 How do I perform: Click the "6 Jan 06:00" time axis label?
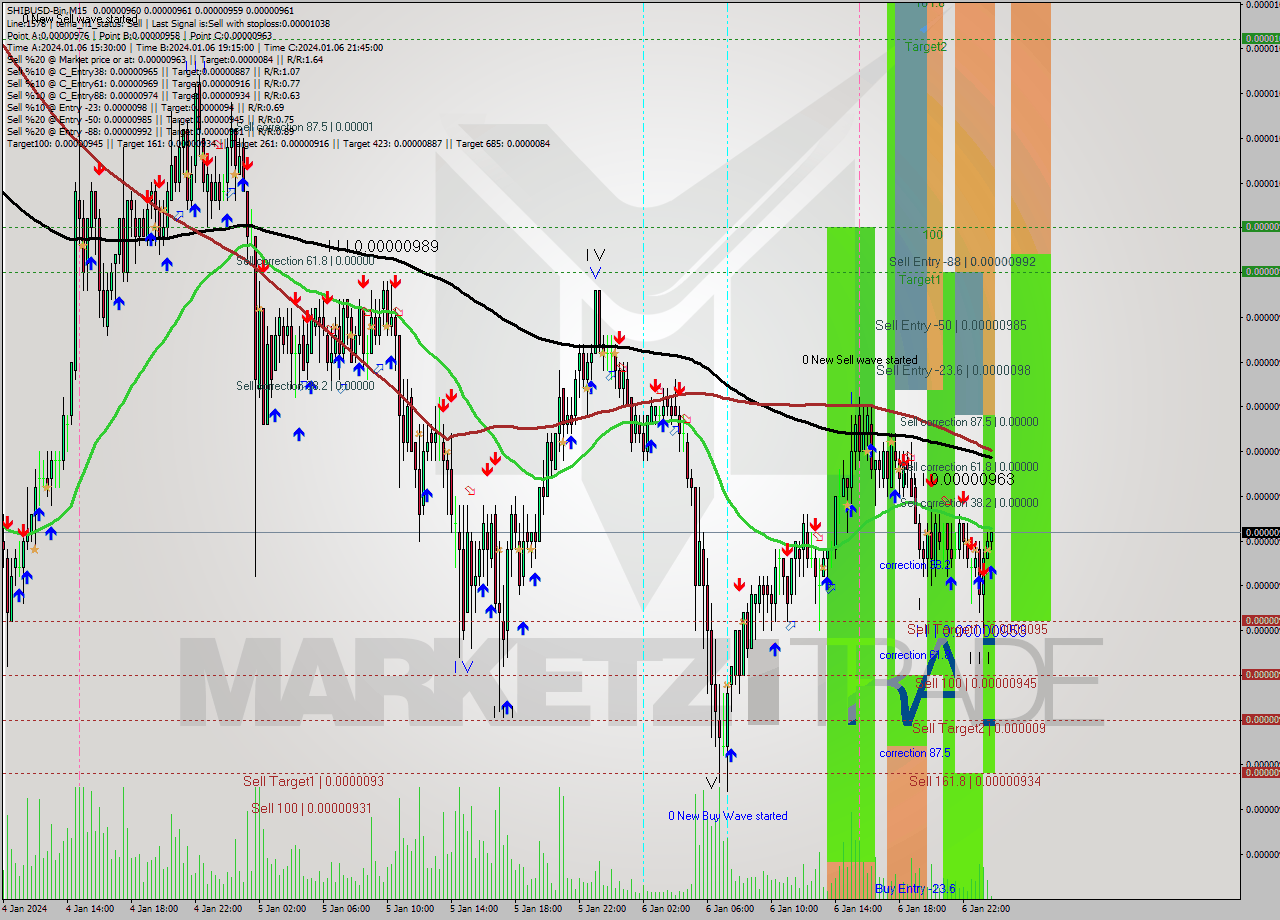tap(728, 909)
